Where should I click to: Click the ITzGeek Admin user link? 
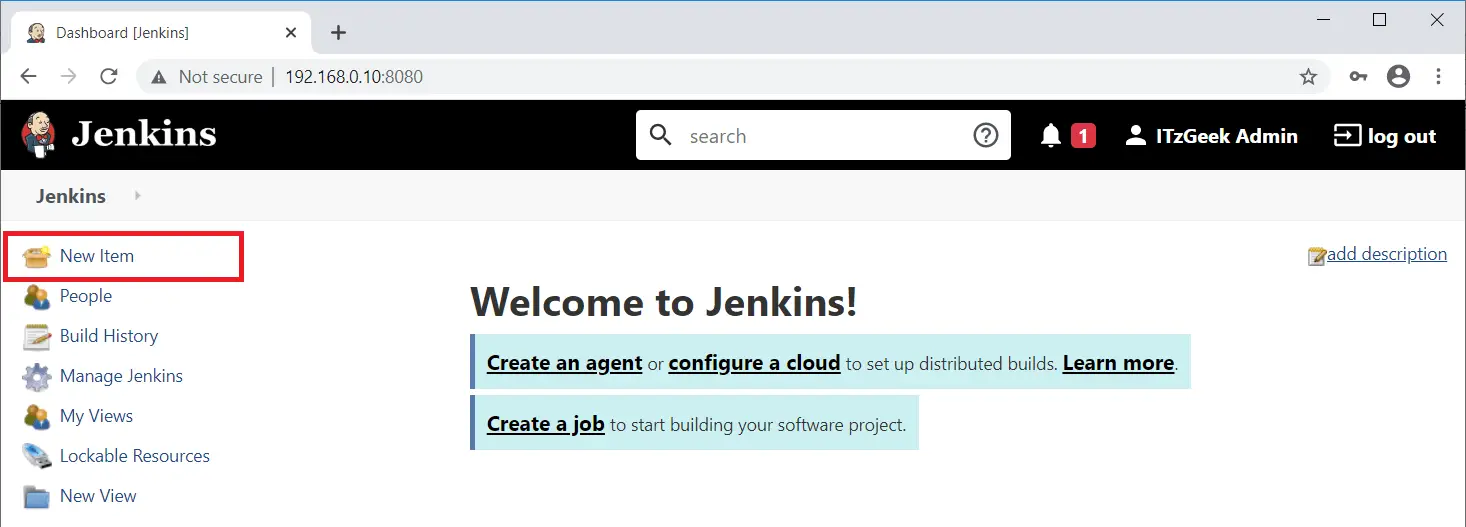[x=1227, y=136]
